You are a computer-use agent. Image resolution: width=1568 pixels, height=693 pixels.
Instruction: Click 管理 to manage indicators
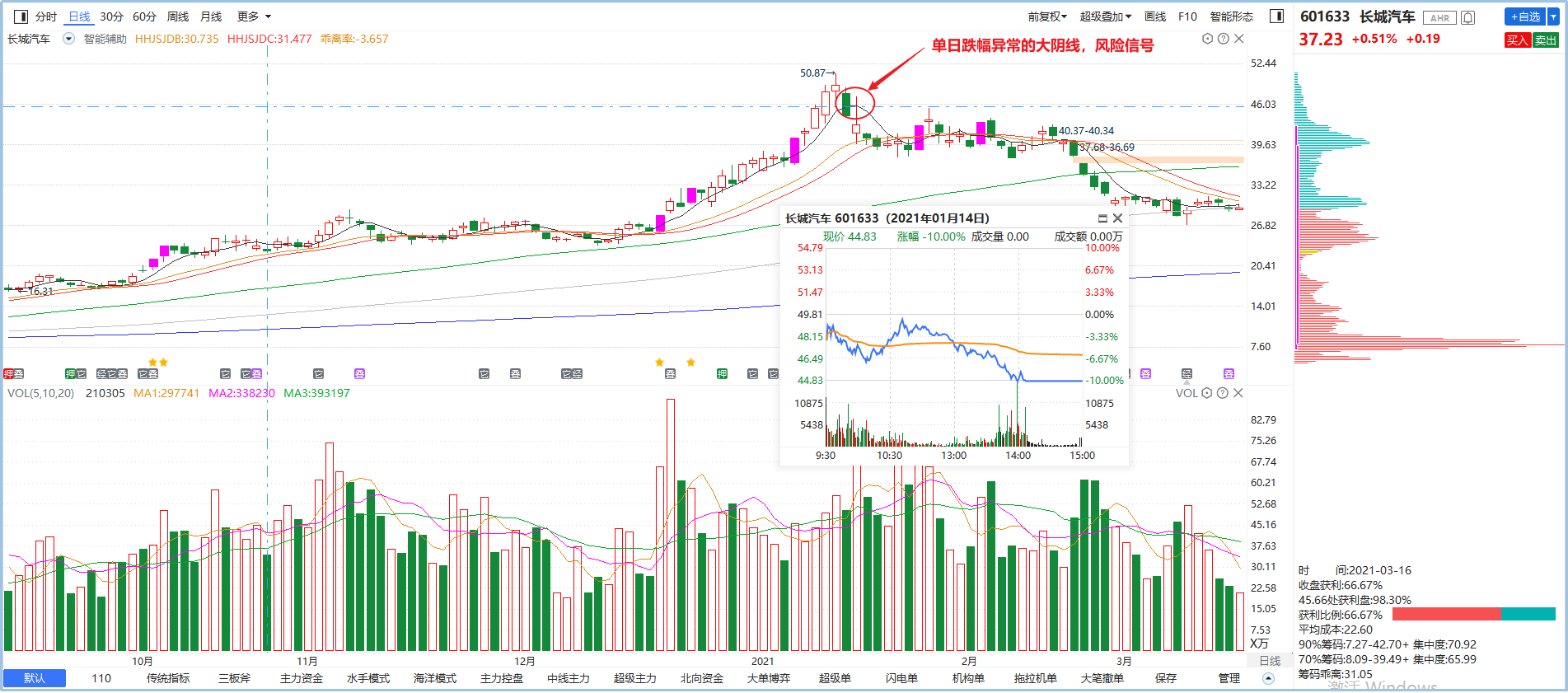(x=1229, y=678)
